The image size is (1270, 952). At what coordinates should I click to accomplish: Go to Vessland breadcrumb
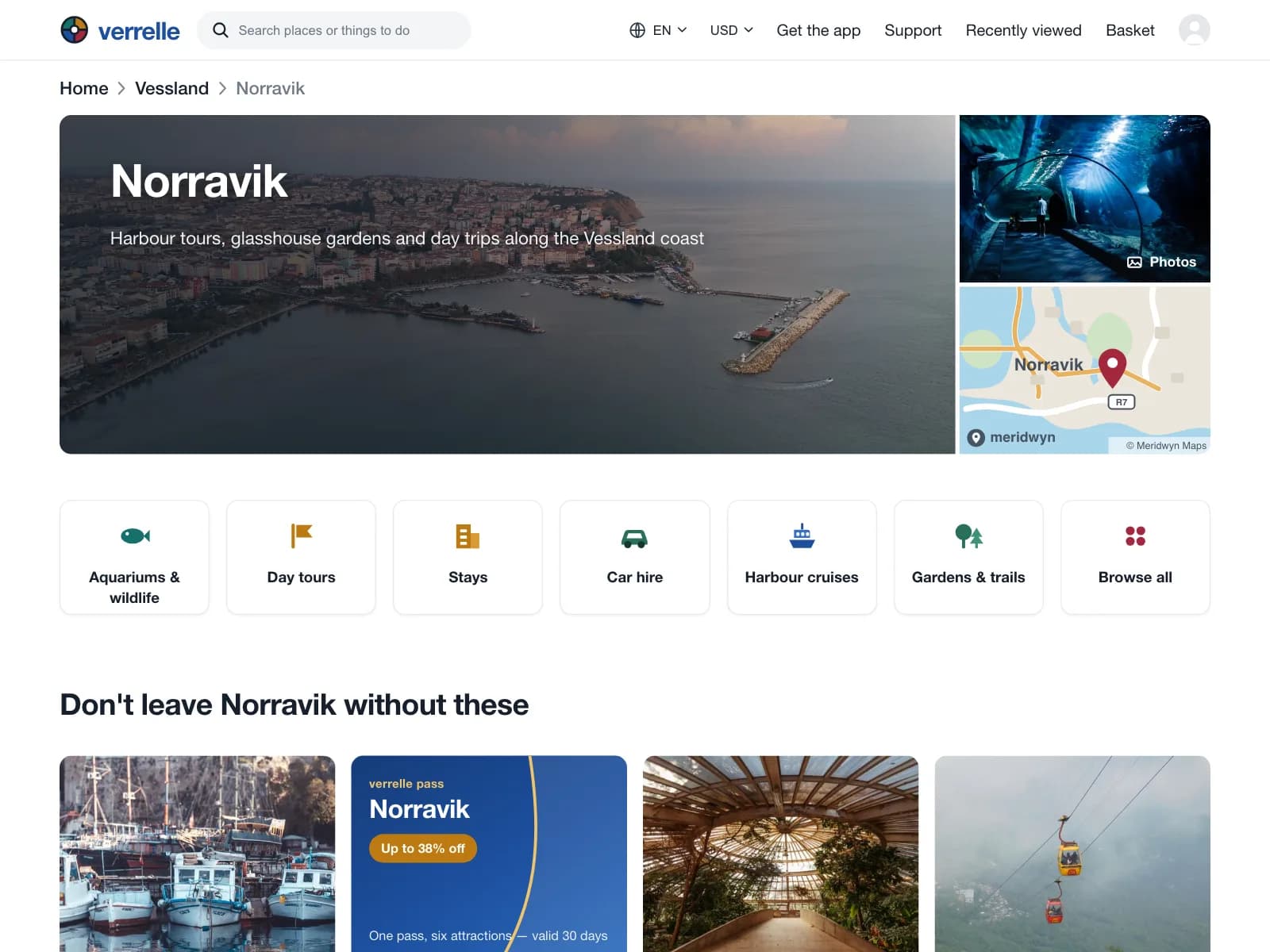[x=171, y=88]
